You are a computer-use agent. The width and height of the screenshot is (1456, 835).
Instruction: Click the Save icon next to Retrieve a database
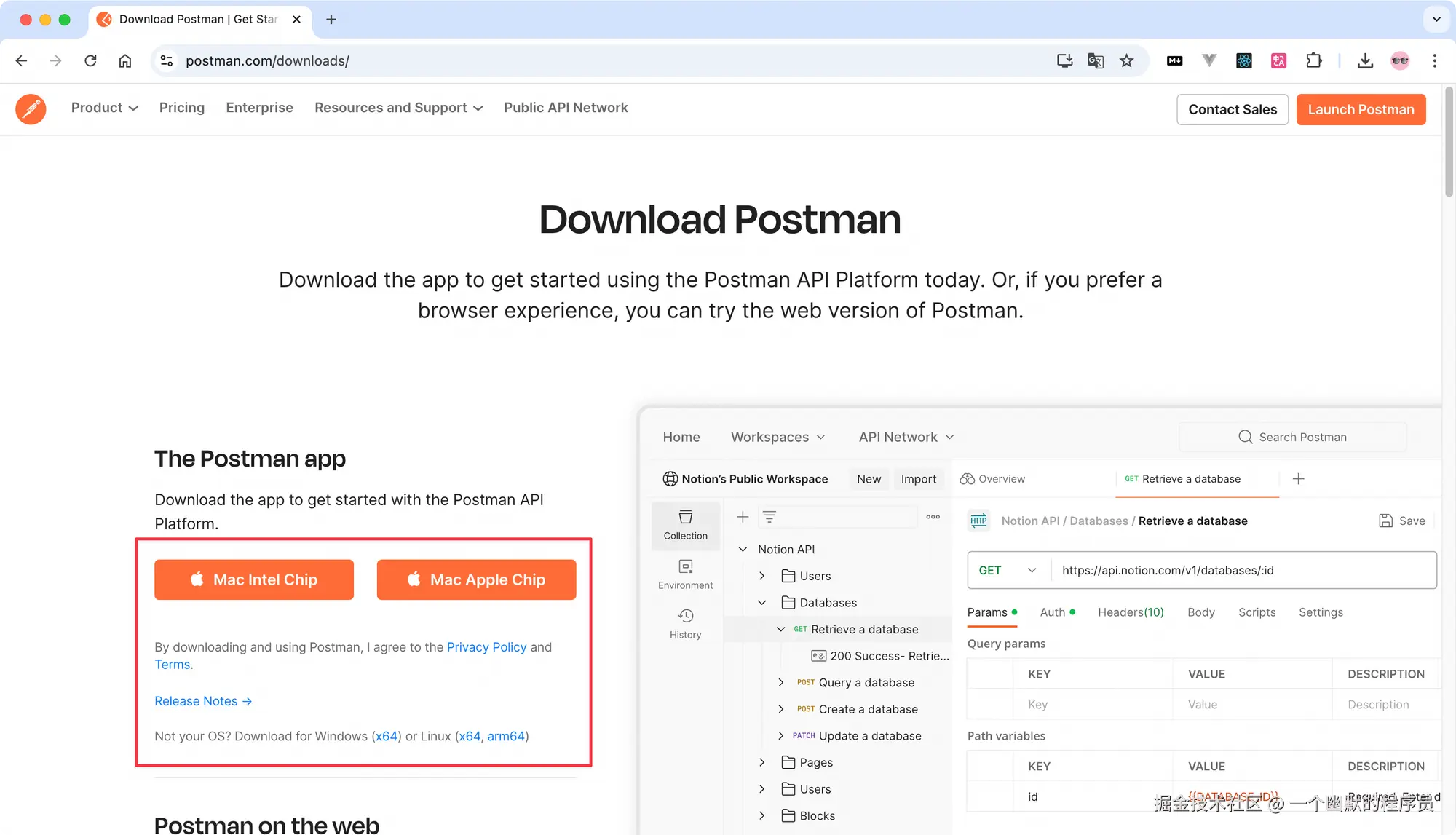tap(1385, 521)
